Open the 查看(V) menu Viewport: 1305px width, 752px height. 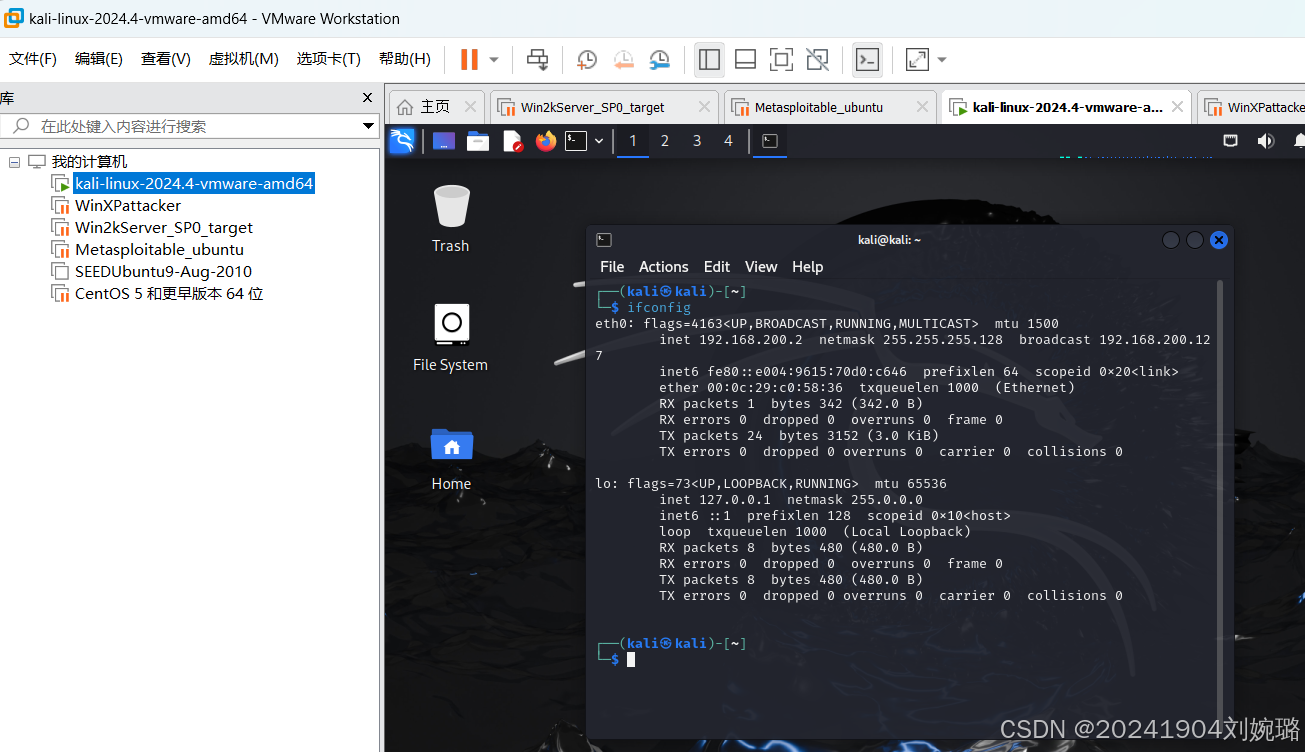click(166, 59)
